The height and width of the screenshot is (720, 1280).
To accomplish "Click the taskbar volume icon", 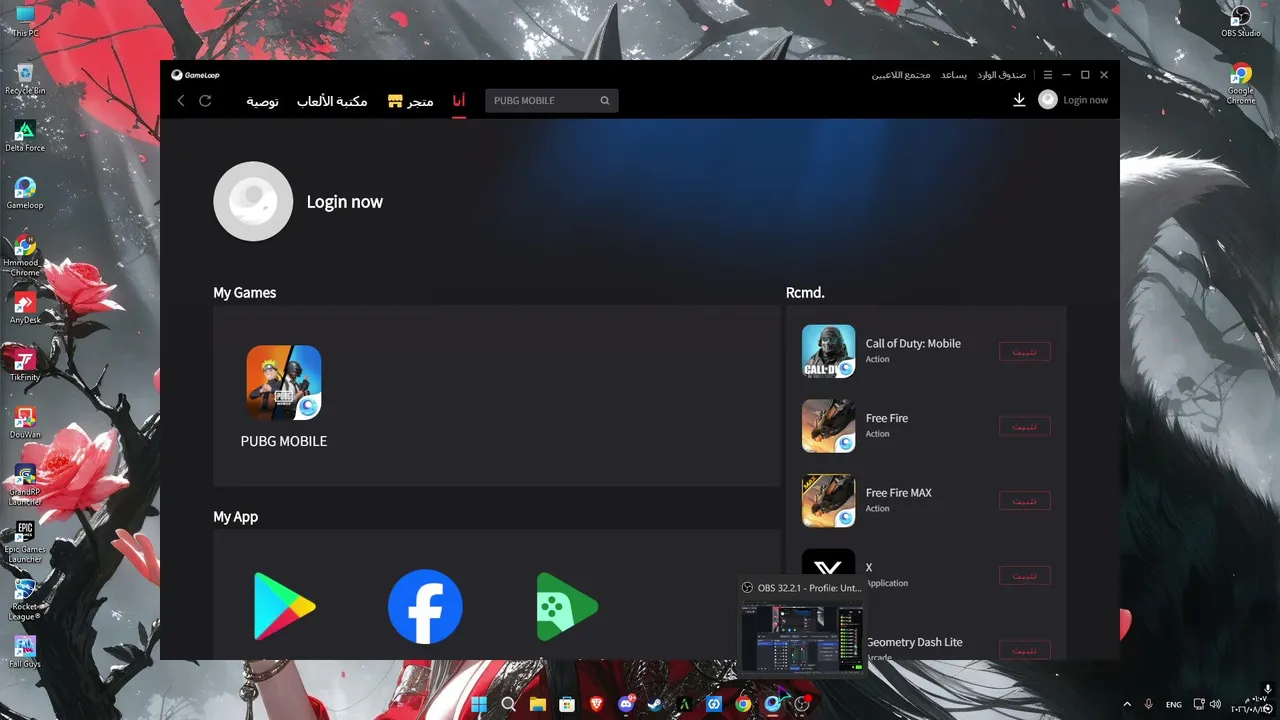I will coord(1215,704).
